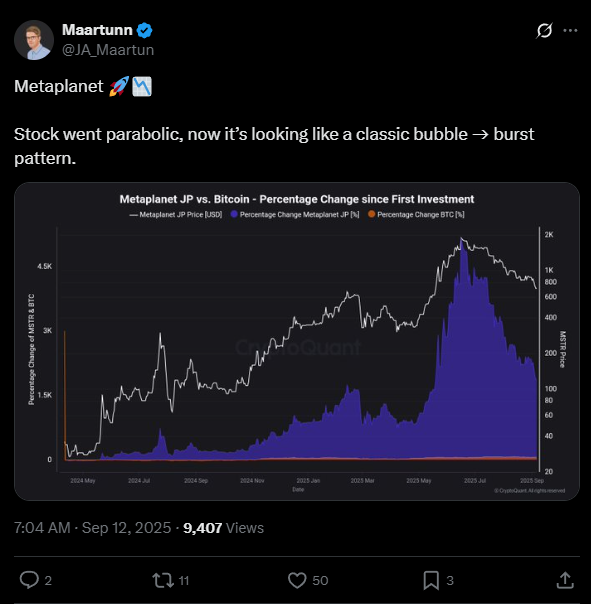Click the purple Metaplanet JP legend dot

(234, 214)
